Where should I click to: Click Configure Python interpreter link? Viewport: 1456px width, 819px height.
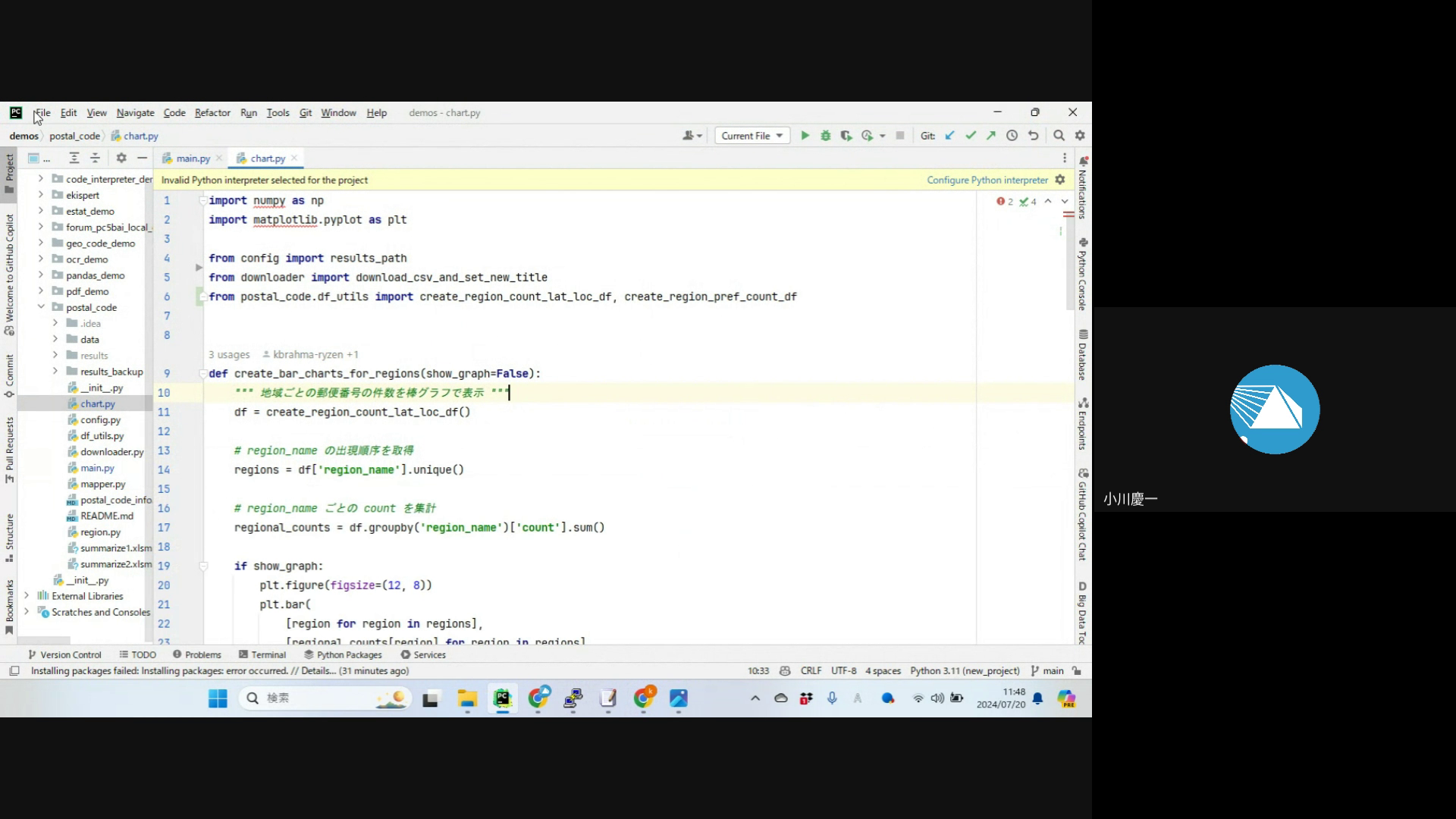(987, 180)
